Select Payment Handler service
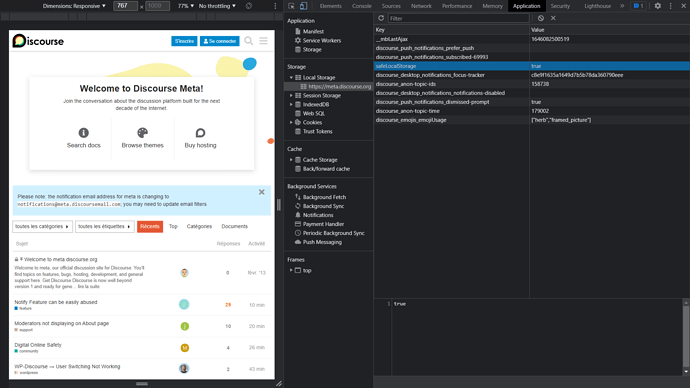690x388 pixels. click(323, 224)
